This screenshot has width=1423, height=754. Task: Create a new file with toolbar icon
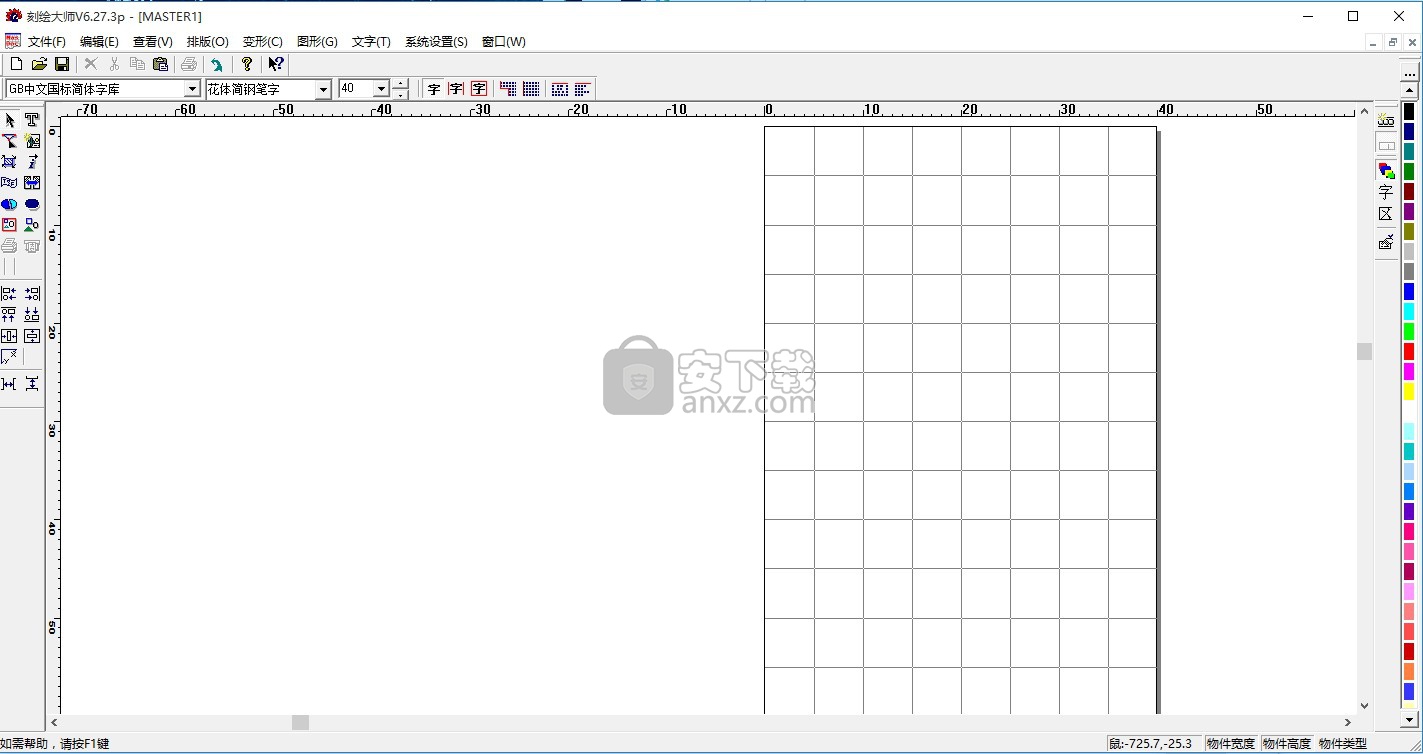click(16, 64)
